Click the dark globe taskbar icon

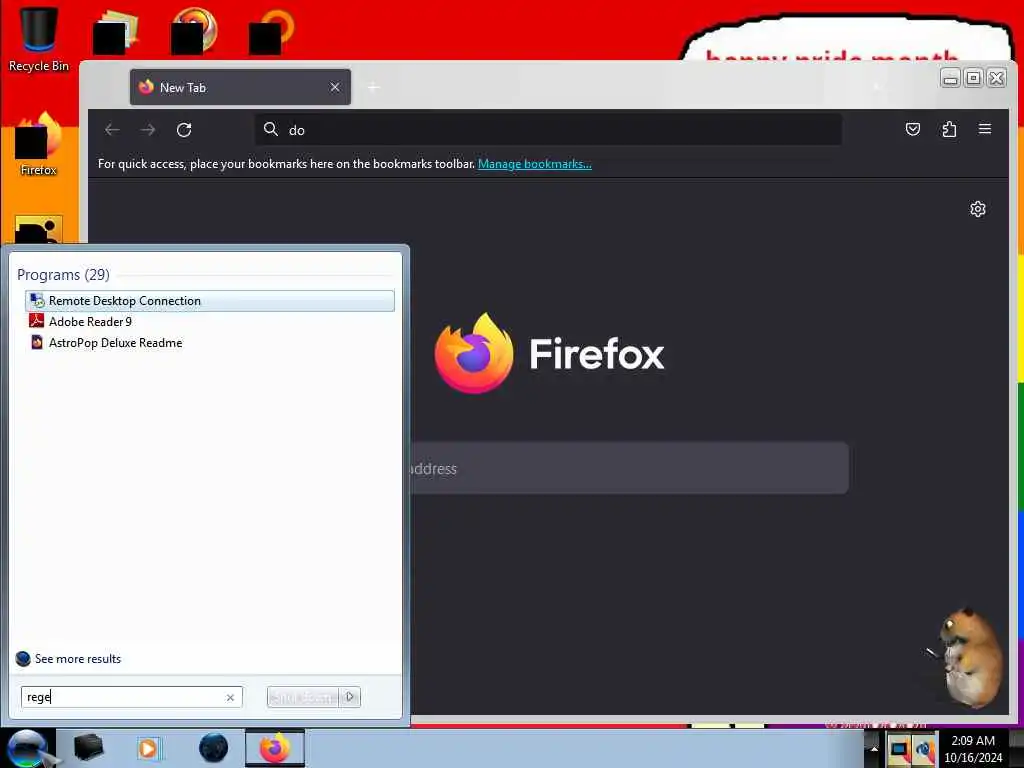click(214, 748)
